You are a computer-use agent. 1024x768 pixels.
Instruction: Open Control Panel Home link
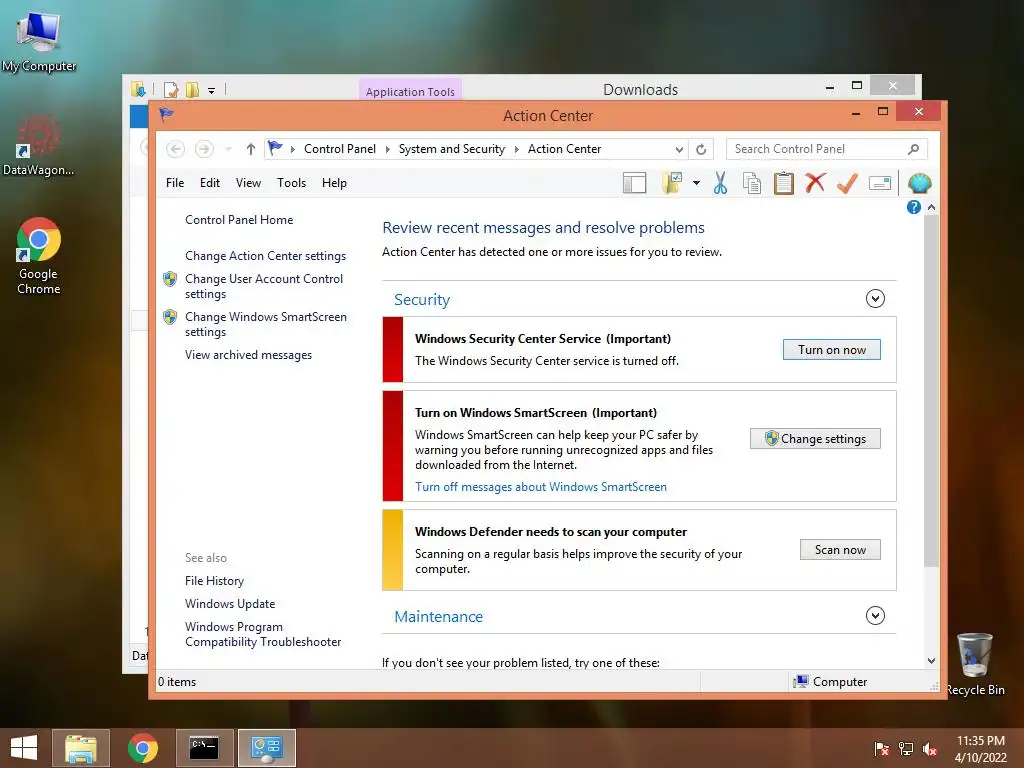(239, 220)
